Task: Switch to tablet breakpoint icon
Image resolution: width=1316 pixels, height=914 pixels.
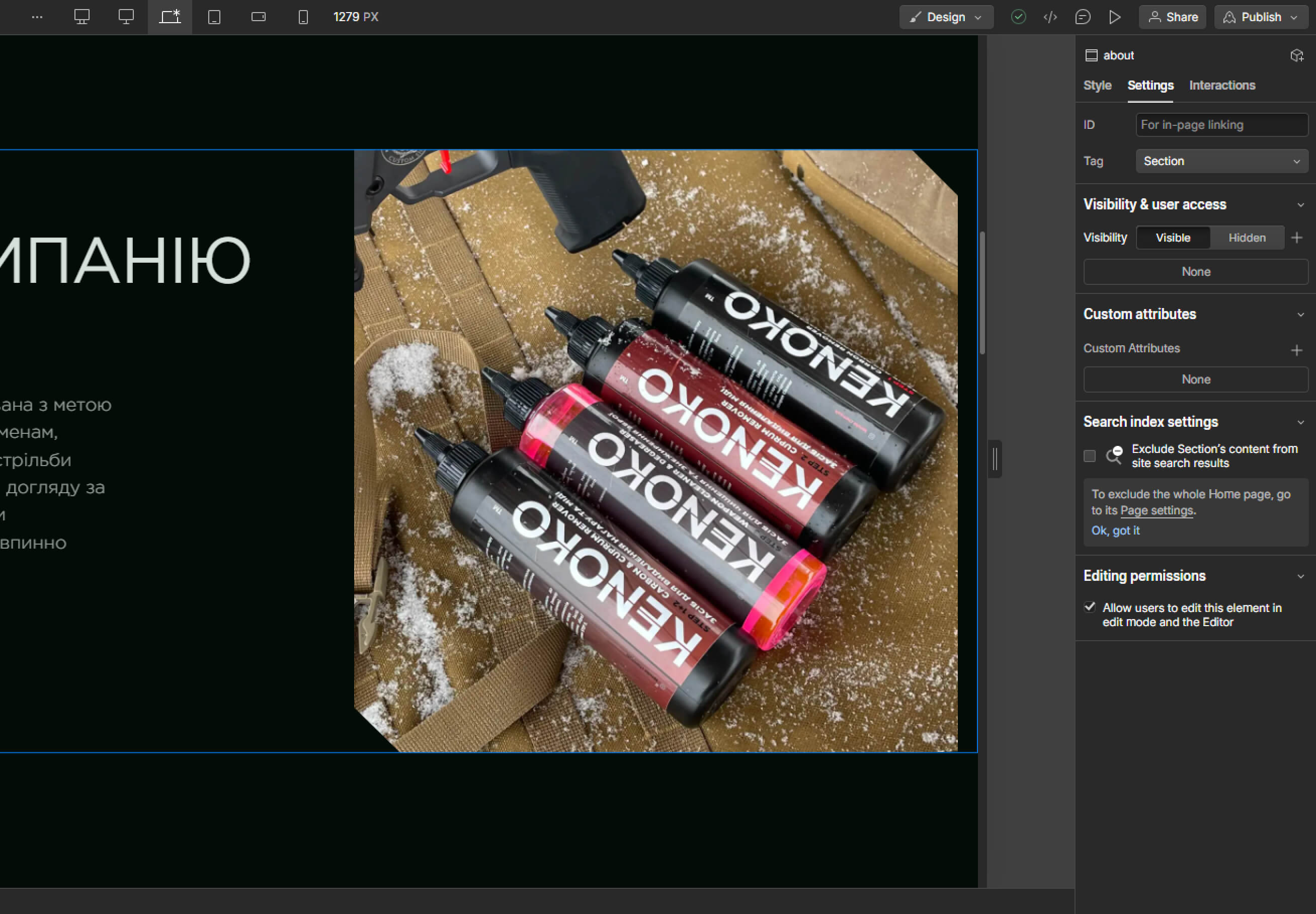Action: click(x=214, y=17)
